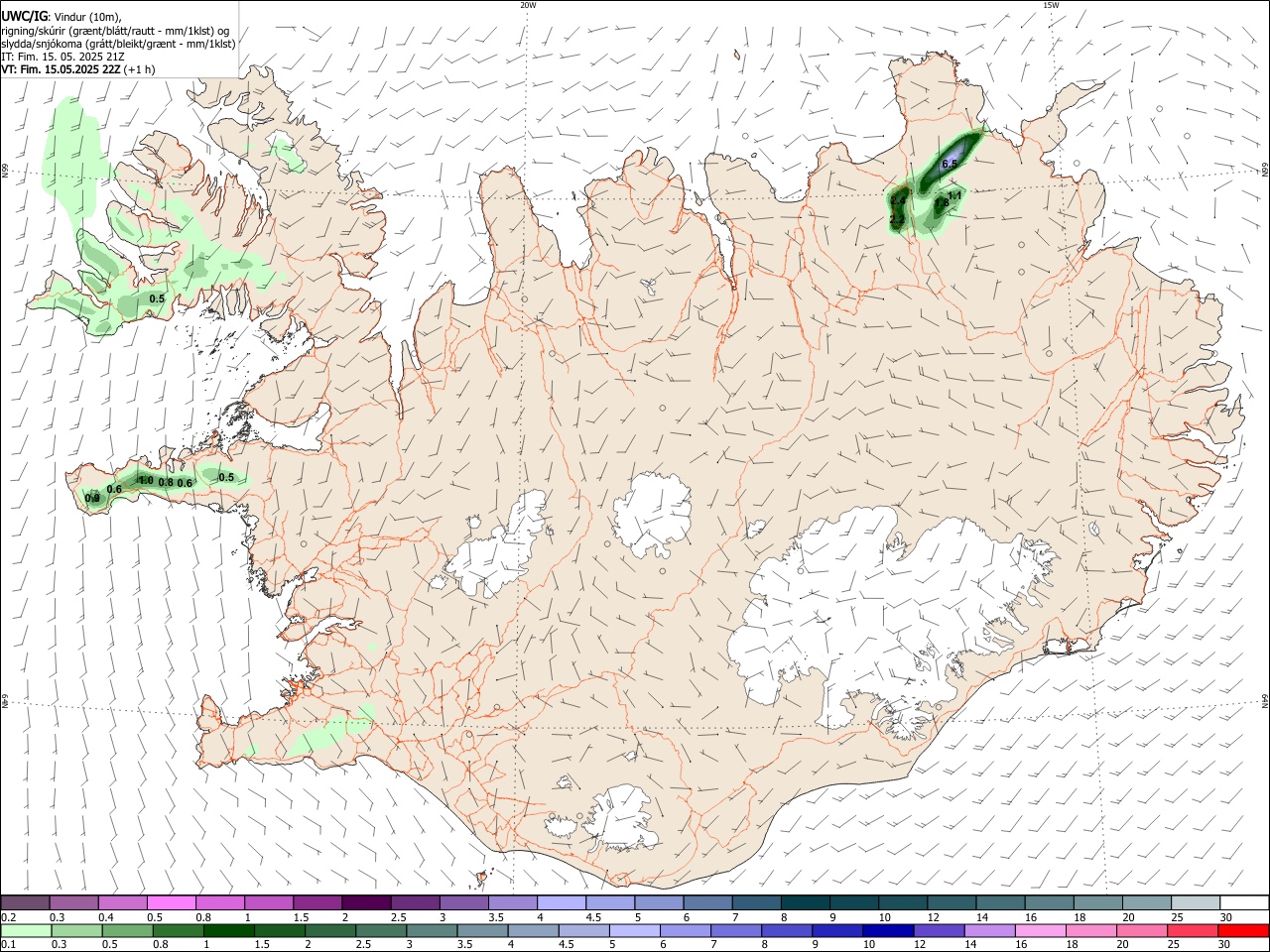
Task: Select the 1.1 value near the northeast rain cell
Action: [x=954, y=196]
